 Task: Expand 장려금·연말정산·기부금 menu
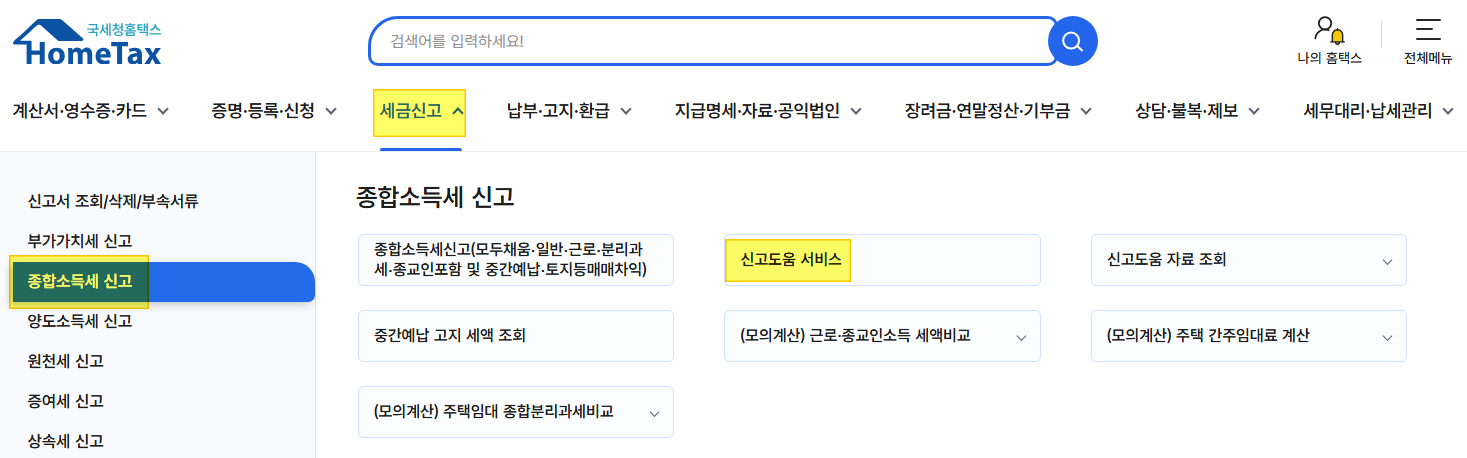998,110
